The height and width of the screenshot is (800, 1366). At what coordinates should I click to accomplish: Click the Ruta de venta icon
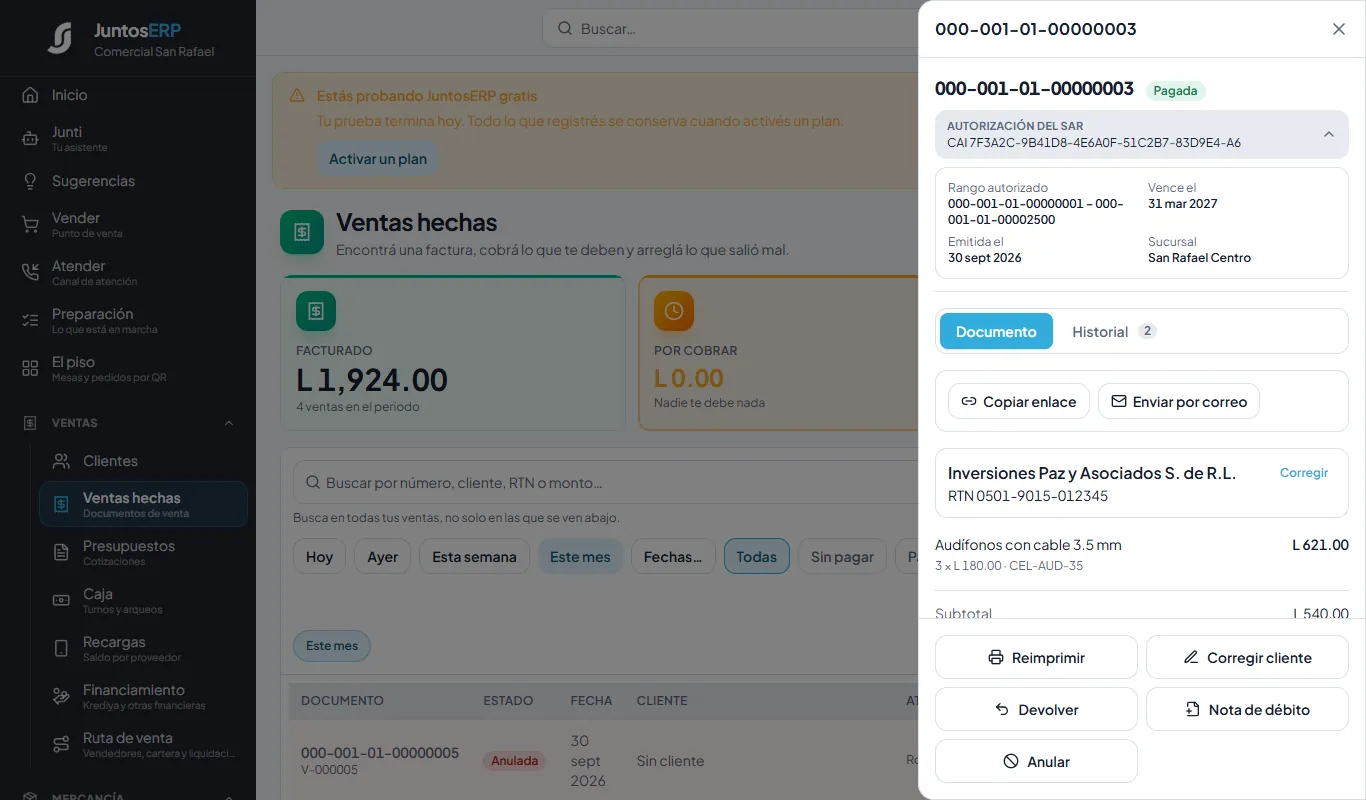(61, 745)
